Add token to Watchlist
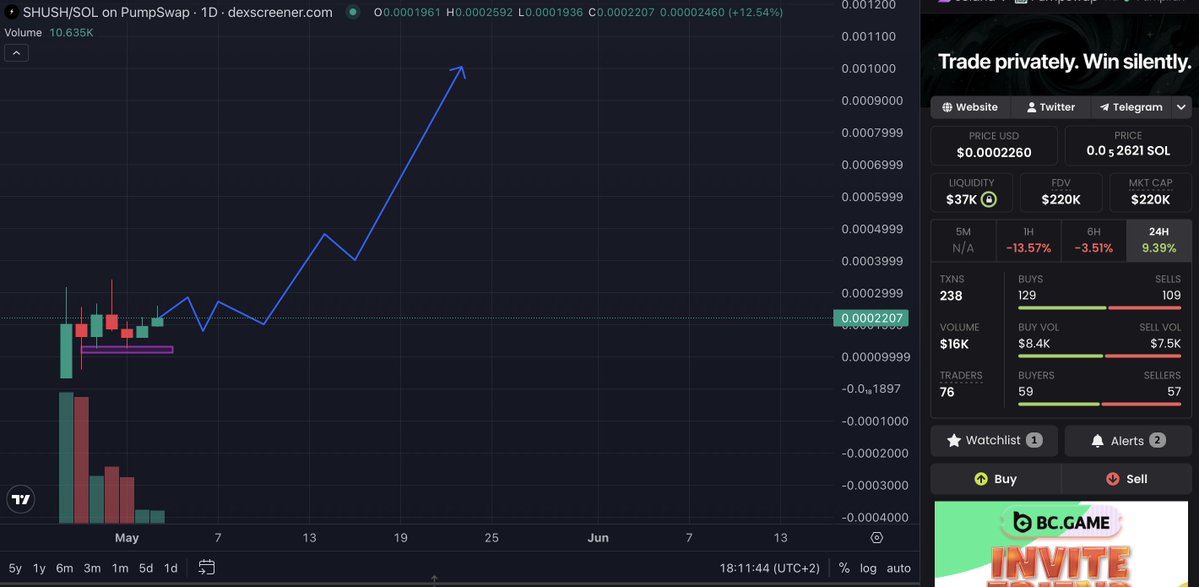The height and width of the screenshot is (587, 1199). (x=994, y=440)
